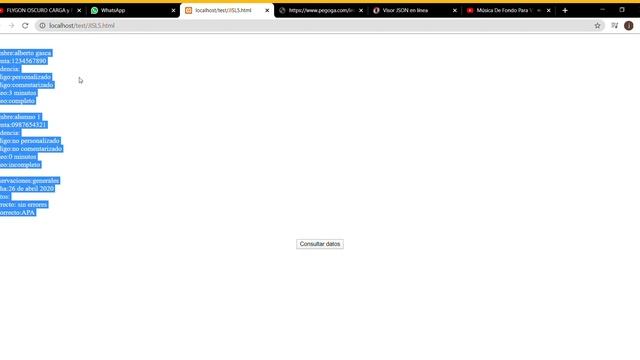Click the YouTube favicon on the Música tab

470,11
